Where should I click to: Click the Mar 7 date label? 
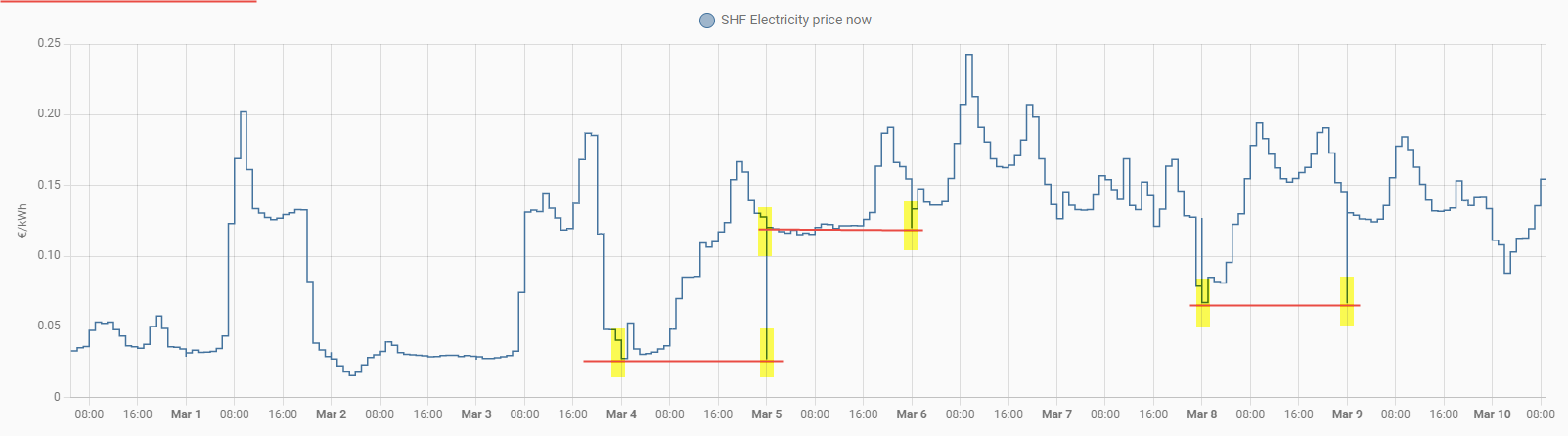click(1056, 414)
